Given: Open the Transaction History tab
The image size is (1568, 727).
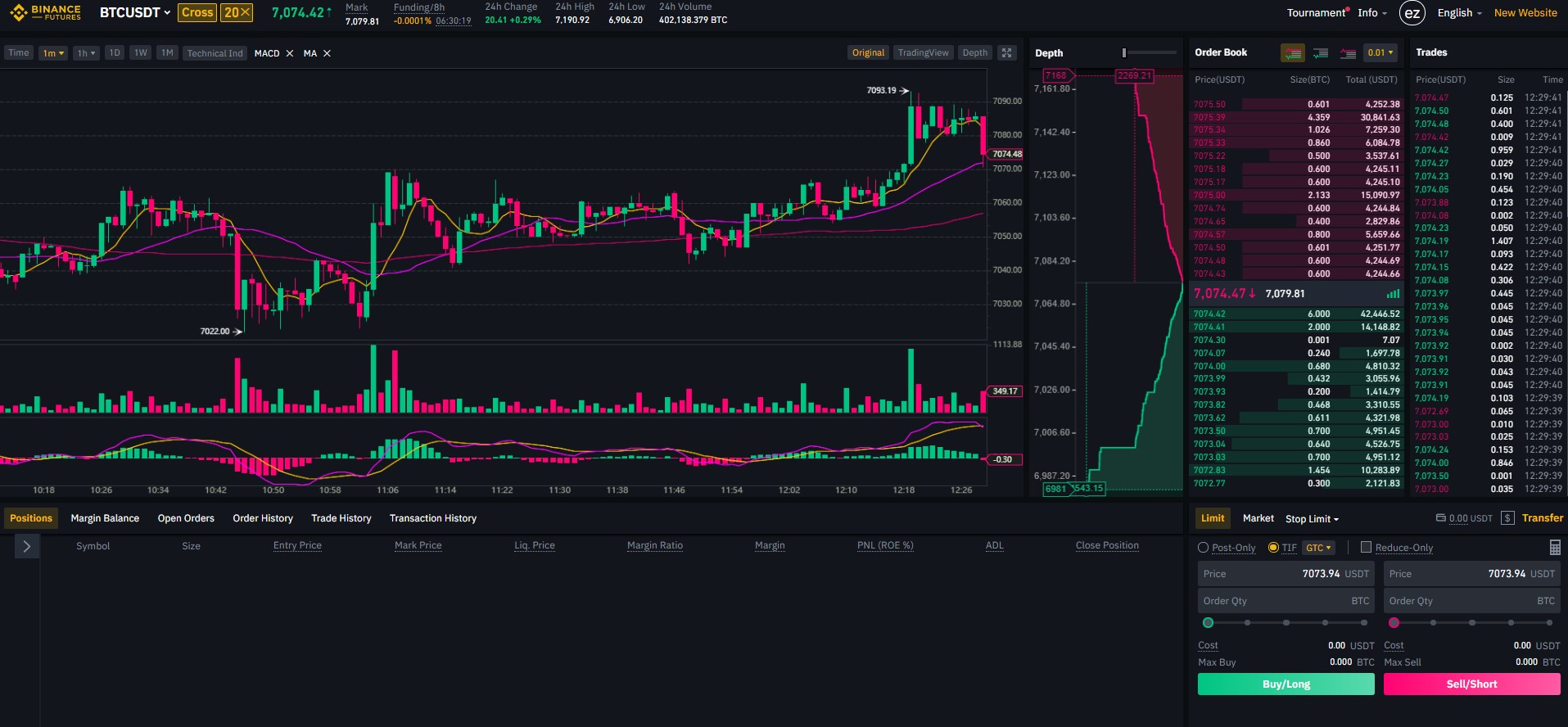Looking at the screenshot, I should 433,518.
